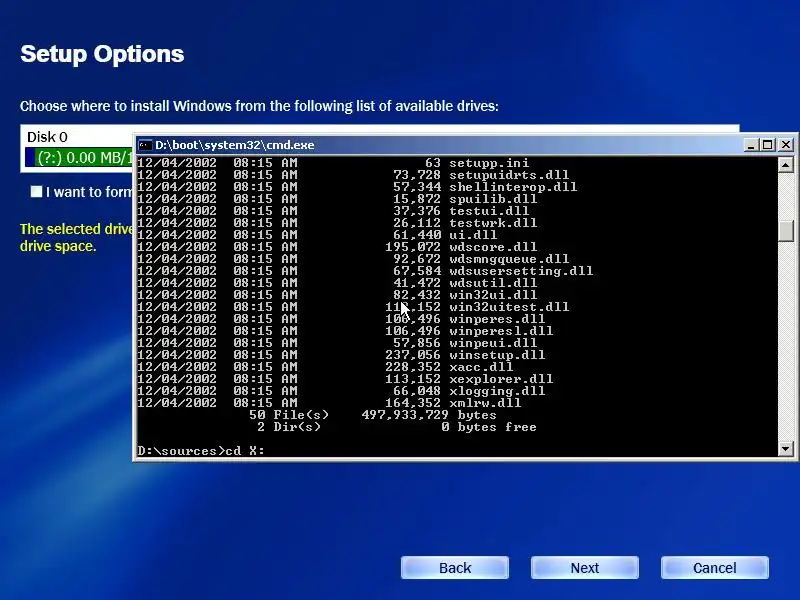Screen dimensions: 800x600
Task: Click the xexplorer.dll file line
Action: (x=345, y=379)
